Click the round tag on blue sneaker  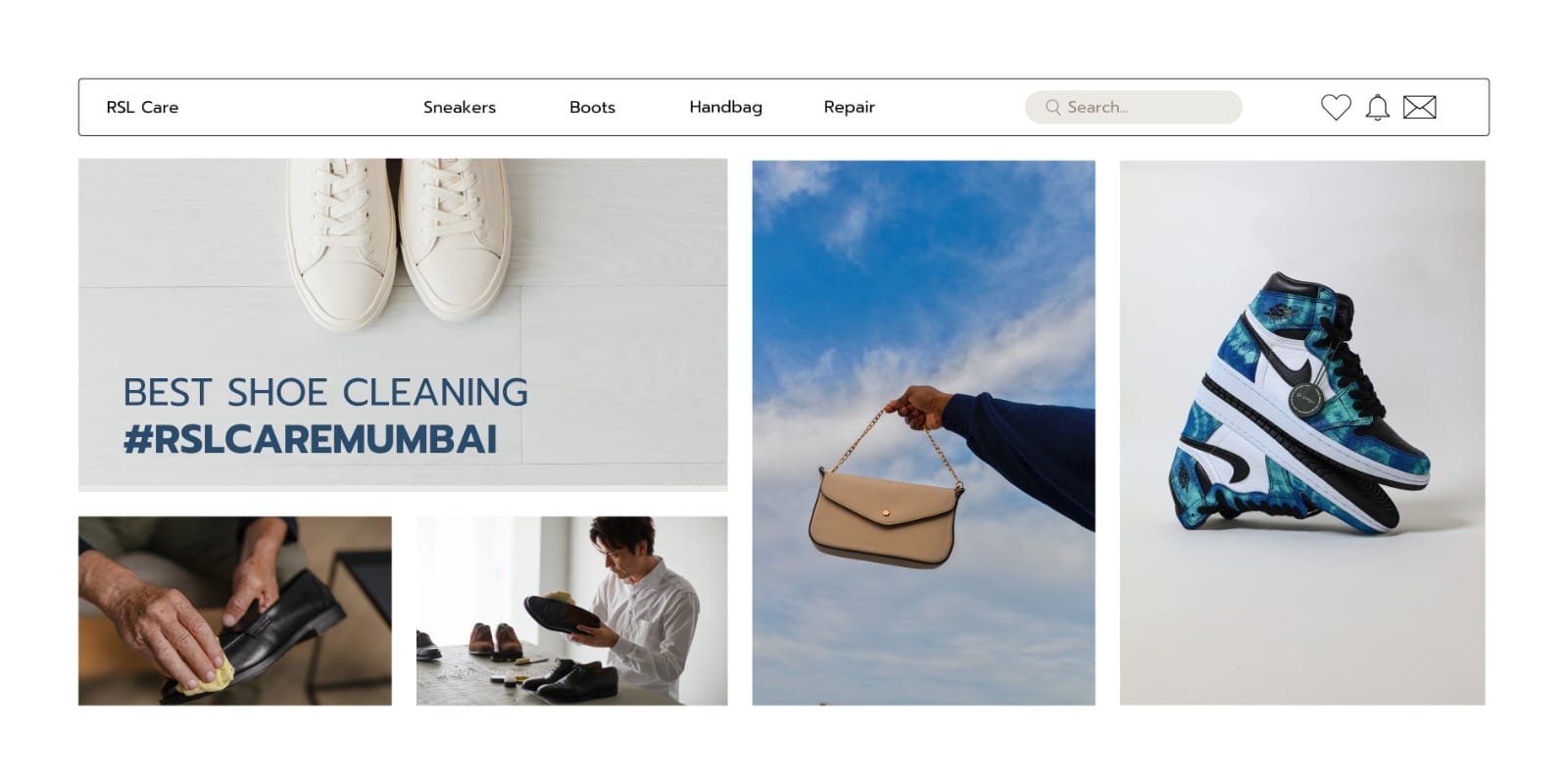point(1306,400)
